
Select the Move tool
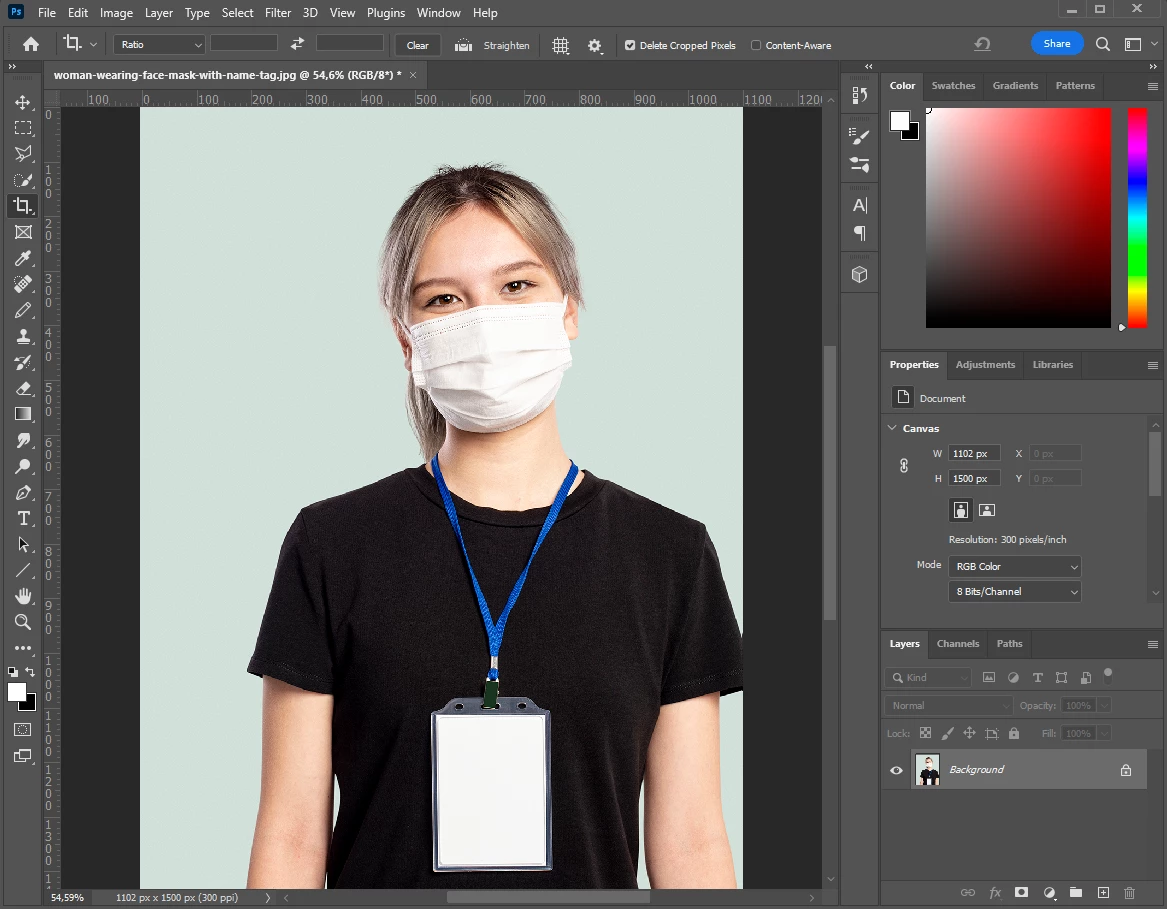23,102
